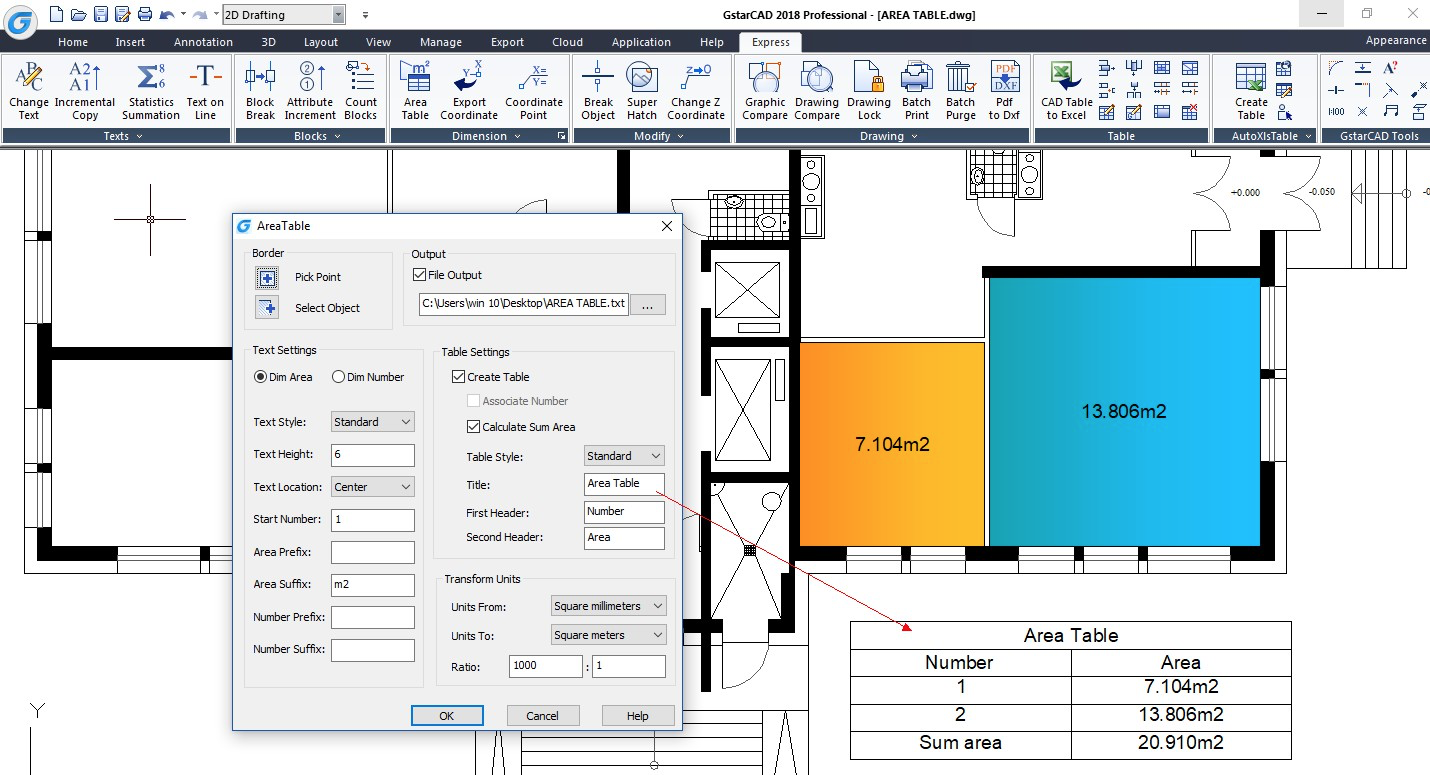The height and width of the screenshot is (775, 1430).
Task: Expand the Blocks ribbon panel
Action: (x=311, y=136)
